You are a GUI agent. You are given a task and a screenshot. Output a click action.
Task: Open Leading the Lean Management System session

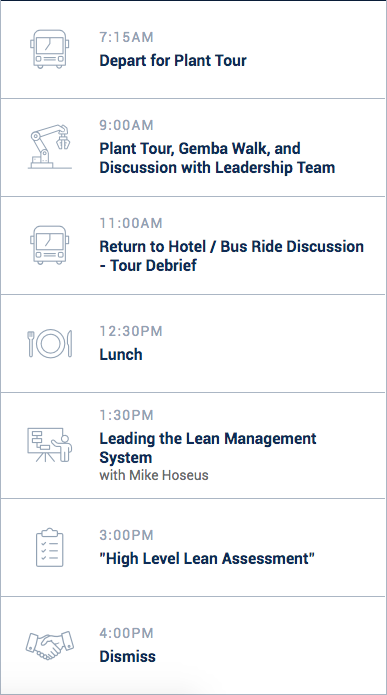(208, 448)
